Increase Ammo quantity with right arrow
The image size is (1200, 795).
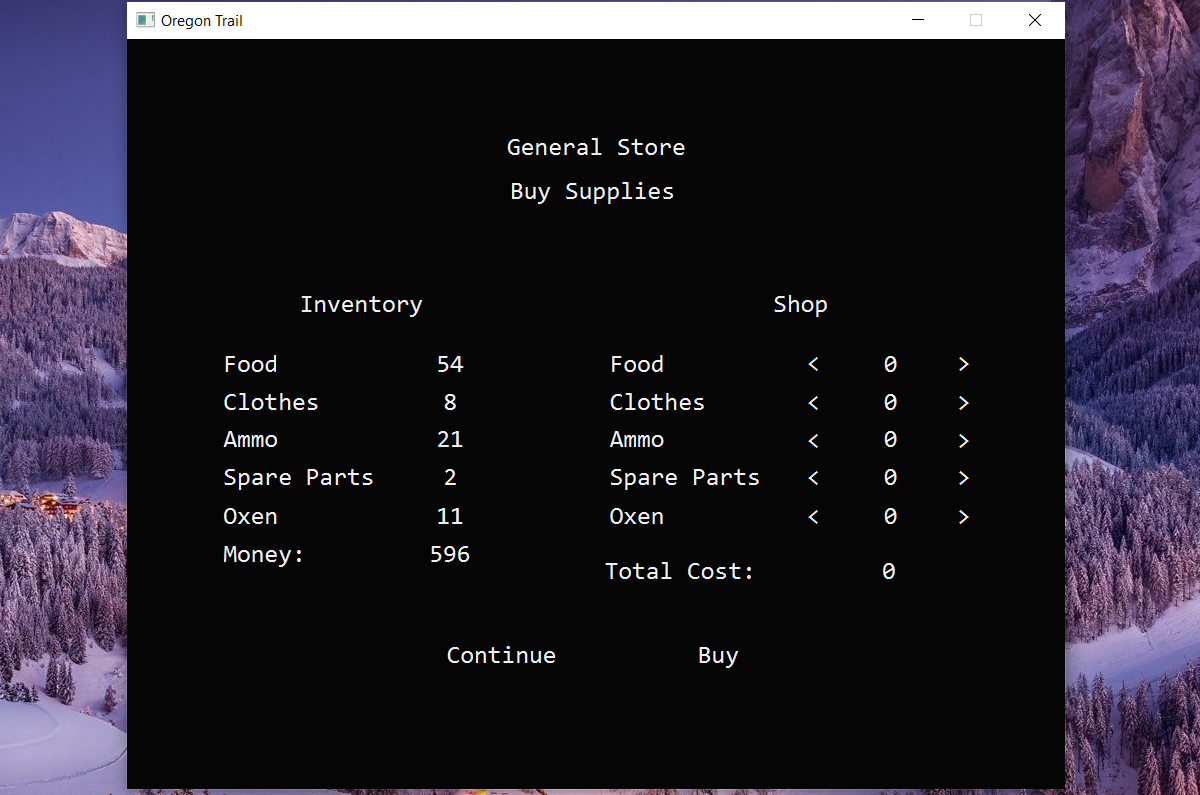tap(963, 441)
